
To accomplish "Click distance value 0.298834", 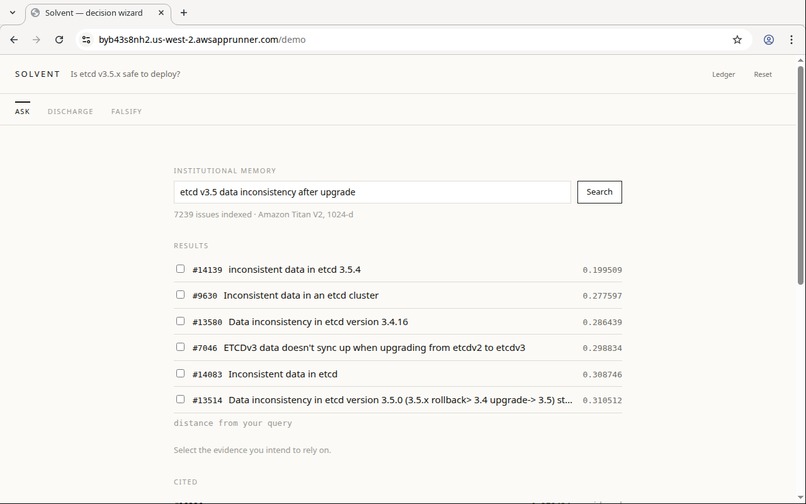I will pyautogui.click(x=602, y=348).
